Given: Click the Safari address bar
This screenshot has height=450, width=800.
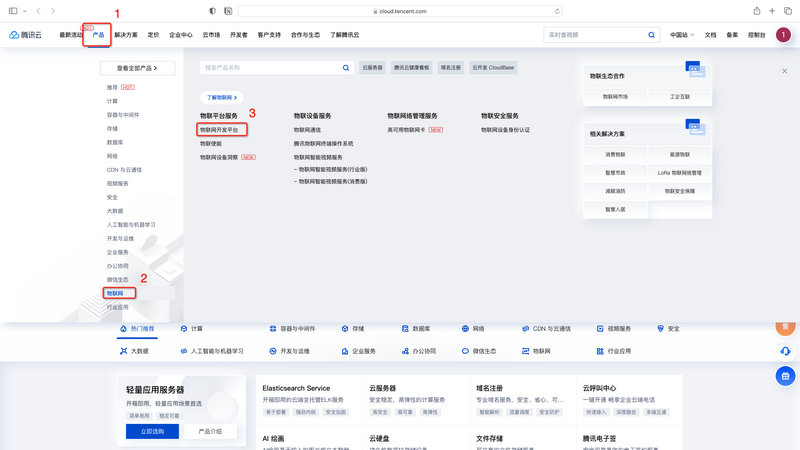Looking at the screenshot, I should [400, 11].
